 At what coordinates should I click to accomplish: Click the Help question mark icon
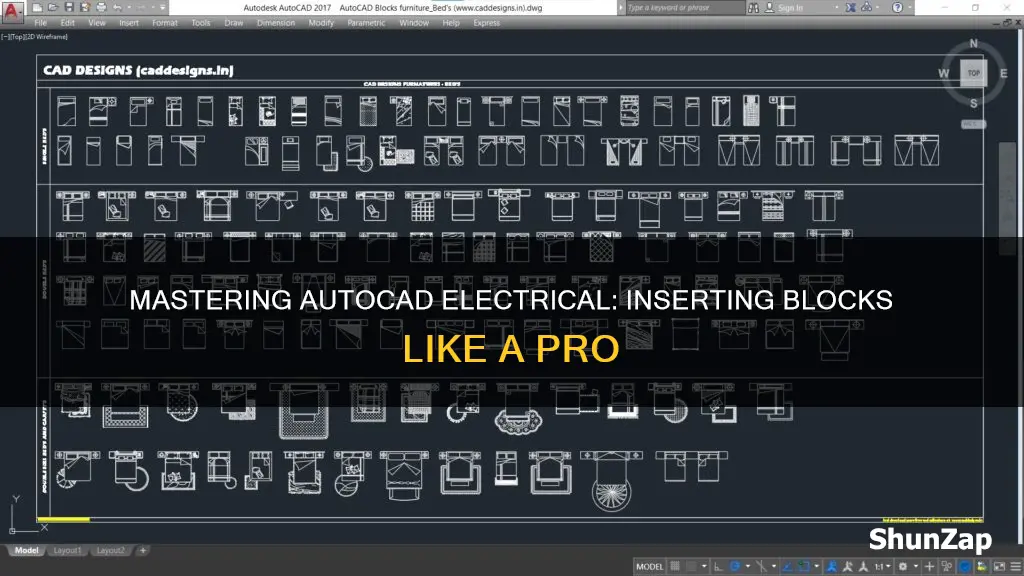point(897,8)
